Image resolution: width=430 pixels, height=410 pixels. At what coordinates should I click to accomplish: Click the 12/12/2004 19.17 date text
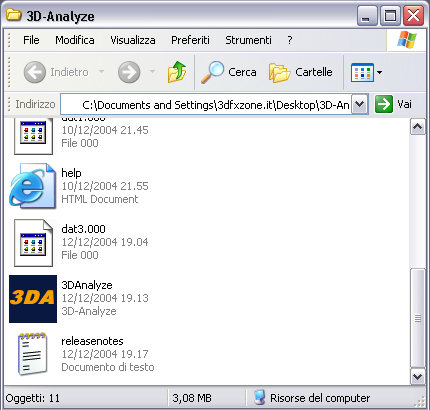105,354
